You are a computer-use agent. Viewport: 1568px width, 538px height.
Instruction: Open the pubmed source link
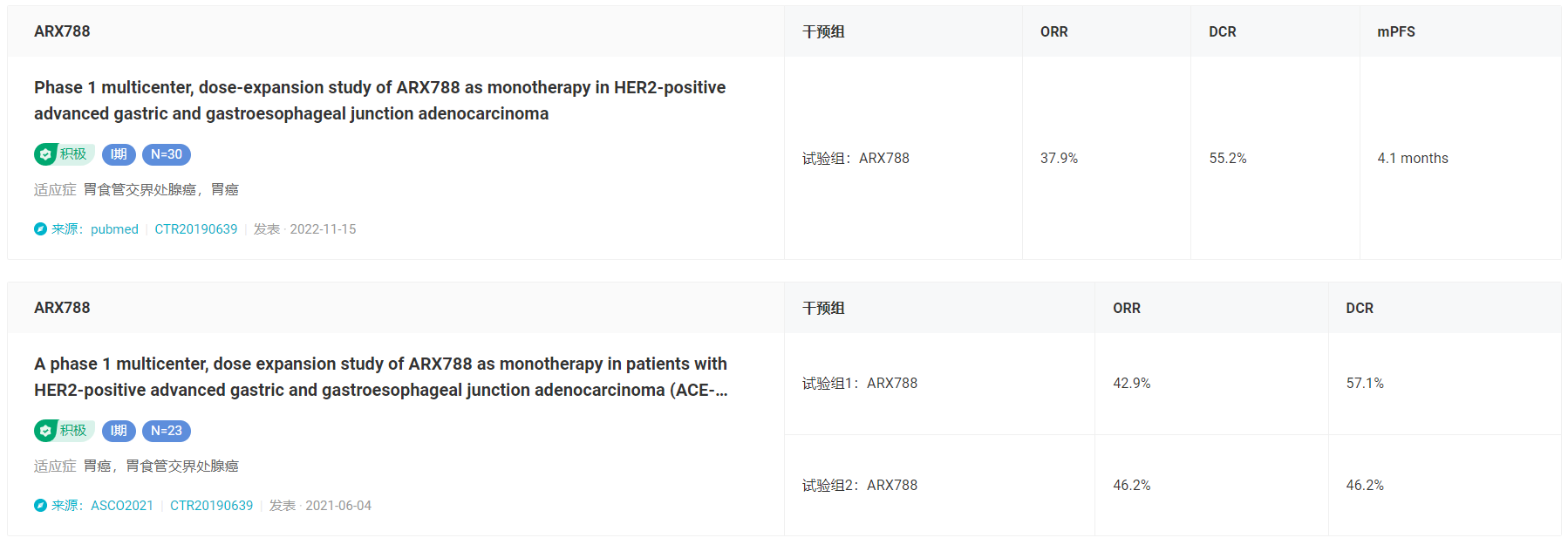pyautogui.click(x=114, y=229)
